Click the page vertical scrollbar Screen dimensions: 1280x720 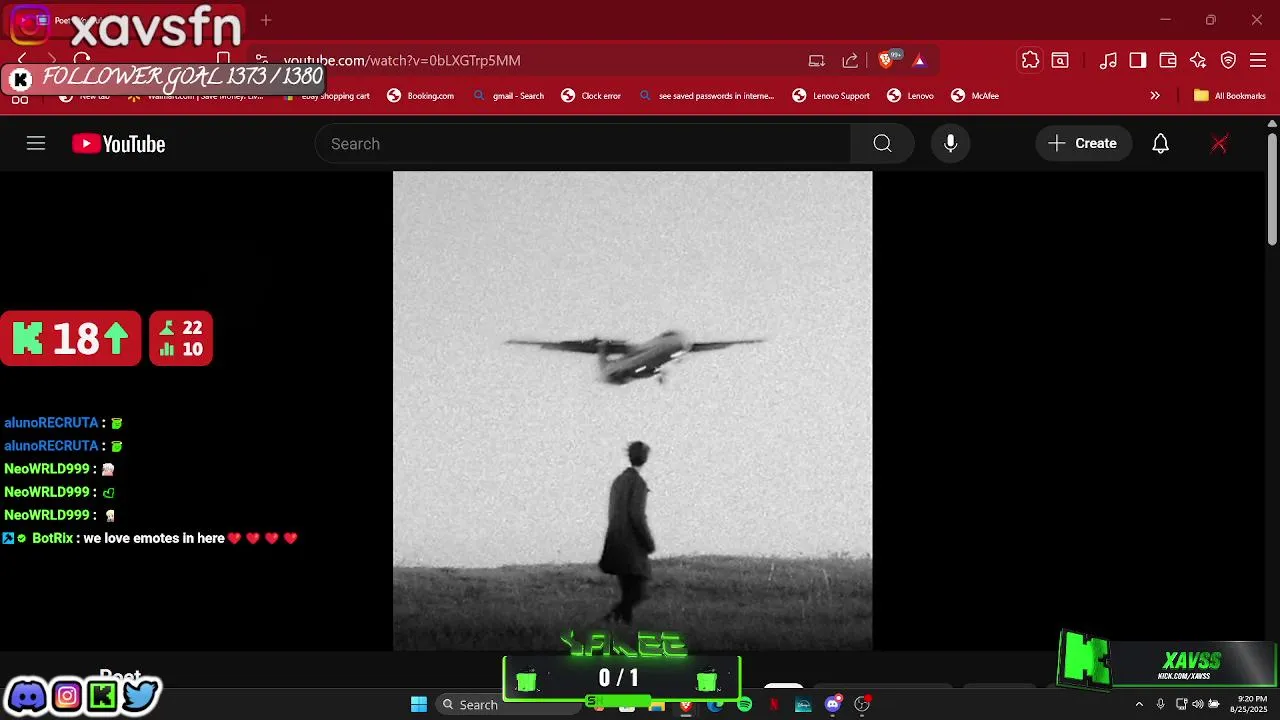1272,190
